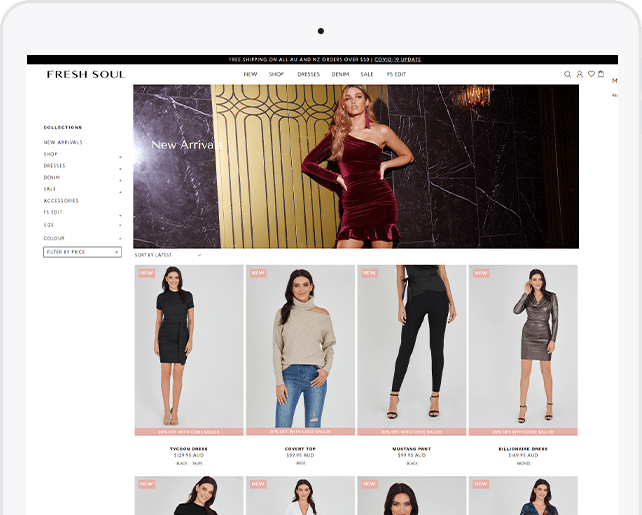This screenshot has height=515, width=642.
Task: Expand the Shop sidebar arrow
Action: click(120, 157)
